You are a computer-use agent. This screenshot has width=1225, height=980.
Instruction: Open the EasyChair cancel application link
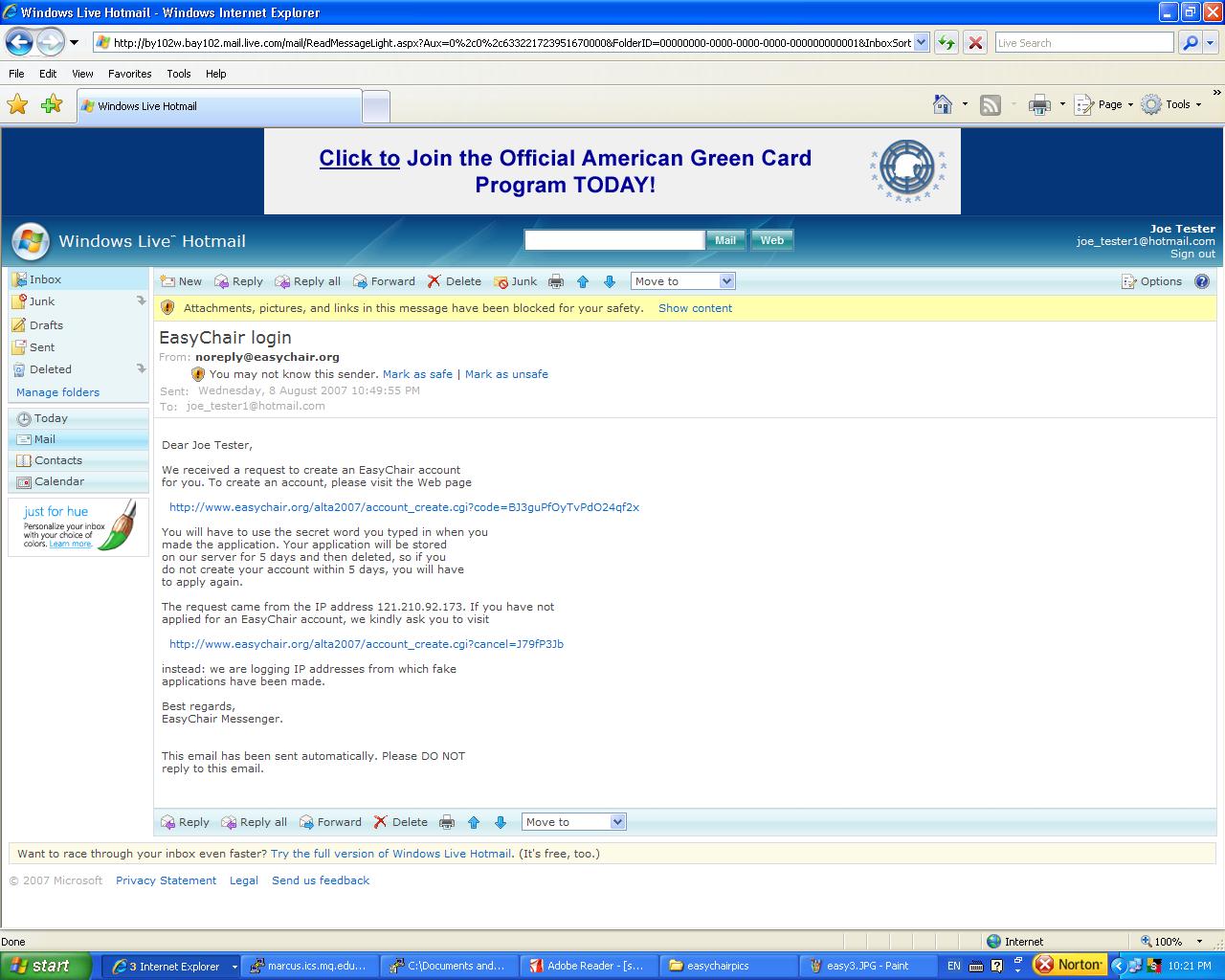tap(367, 644)
